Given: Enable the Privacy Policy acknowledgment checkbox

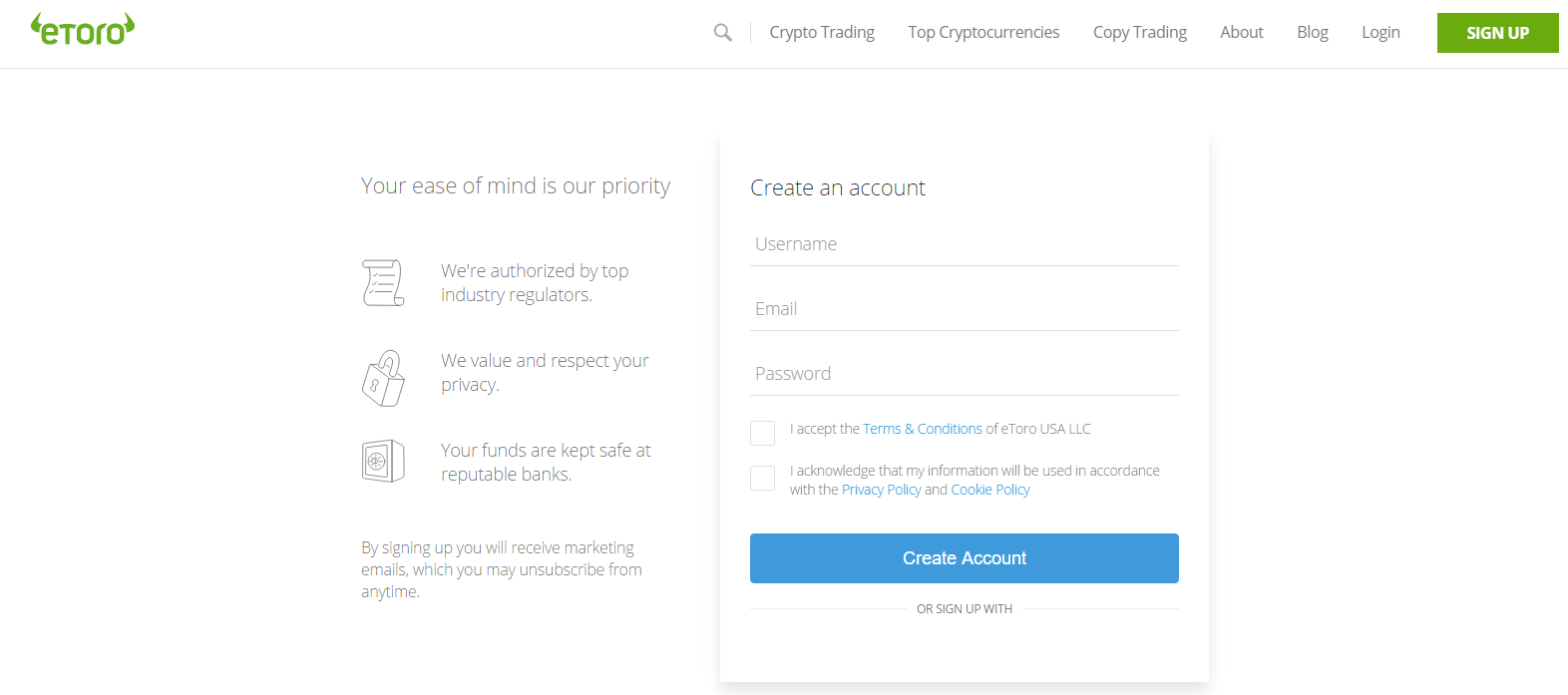Looking at the screenshot, I should coord(762,478).
